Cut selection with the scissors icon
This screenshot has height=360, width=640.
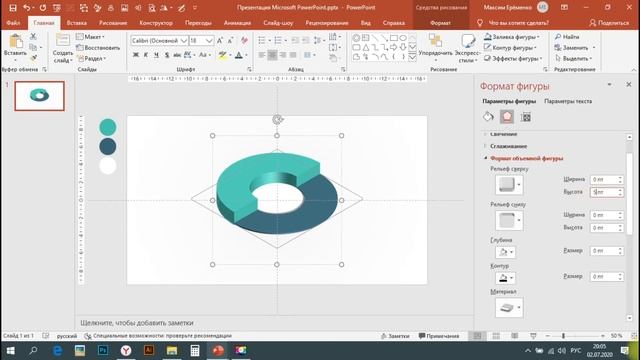click(33, 36)
